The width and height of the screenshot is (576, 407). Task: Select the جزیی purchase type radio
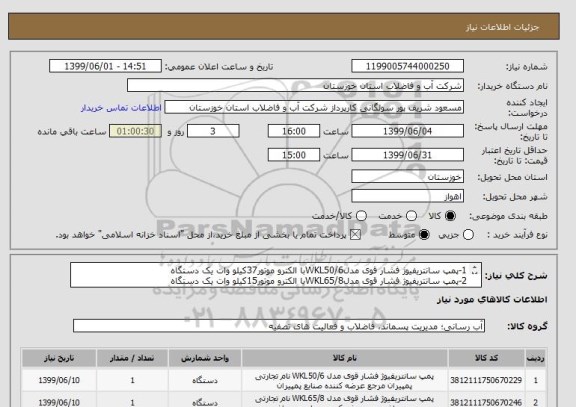click(x=468, y=235)
